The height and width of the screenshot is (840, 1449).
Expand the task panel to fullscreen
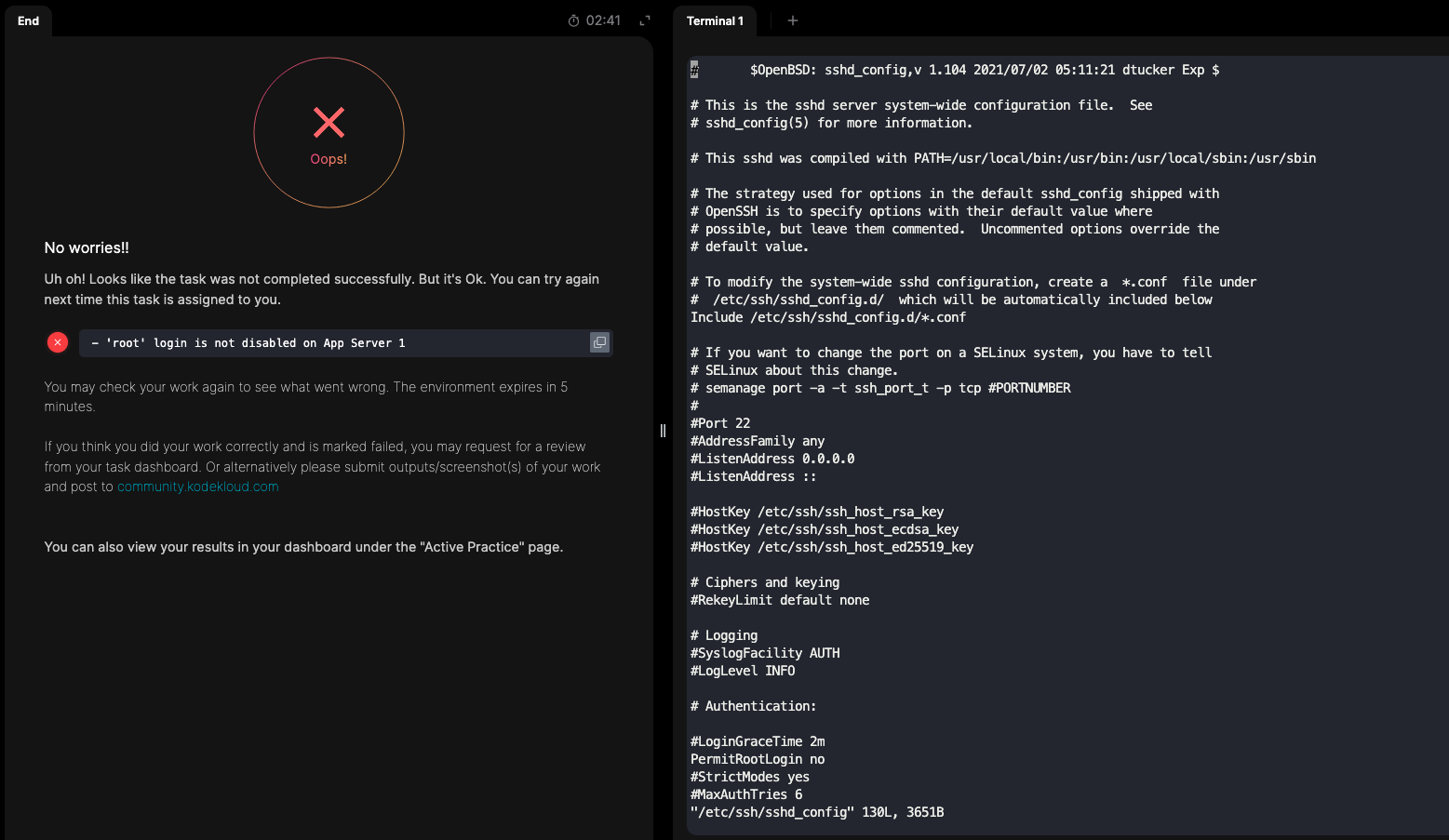[x=644, y=20]
